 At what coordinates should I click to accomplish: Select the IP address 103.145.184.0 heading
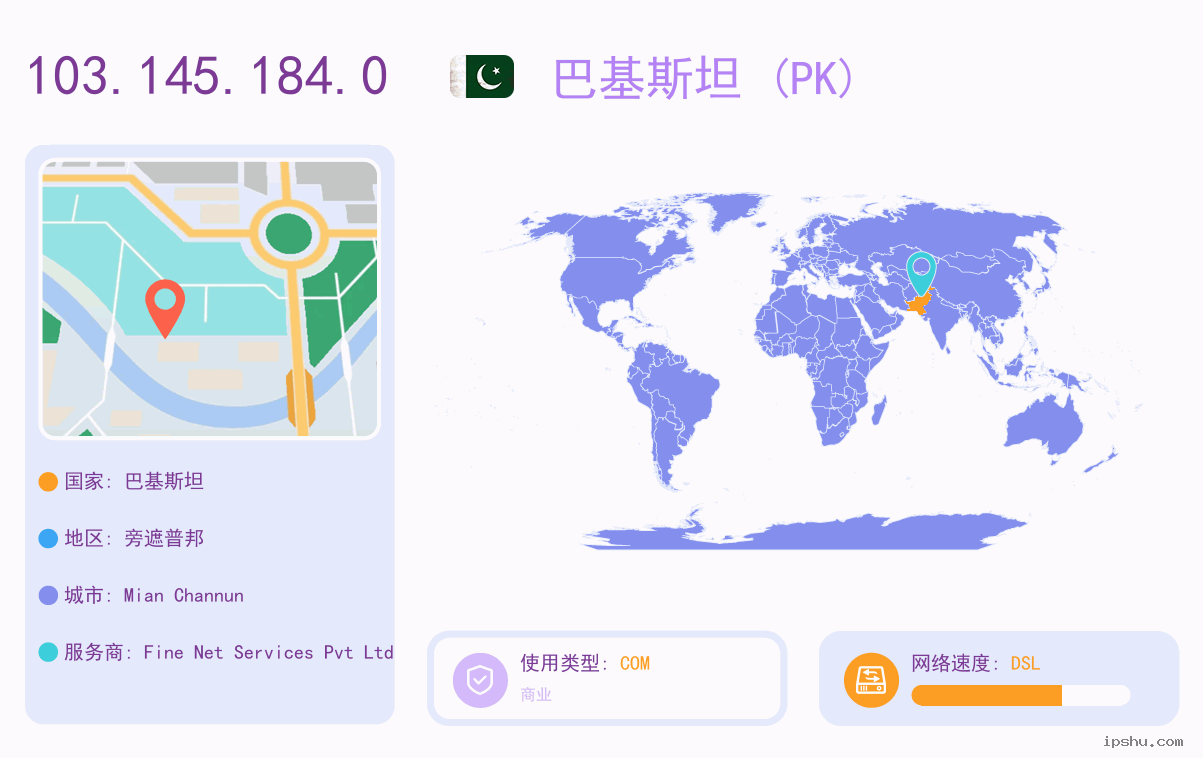tap(207, 76)
